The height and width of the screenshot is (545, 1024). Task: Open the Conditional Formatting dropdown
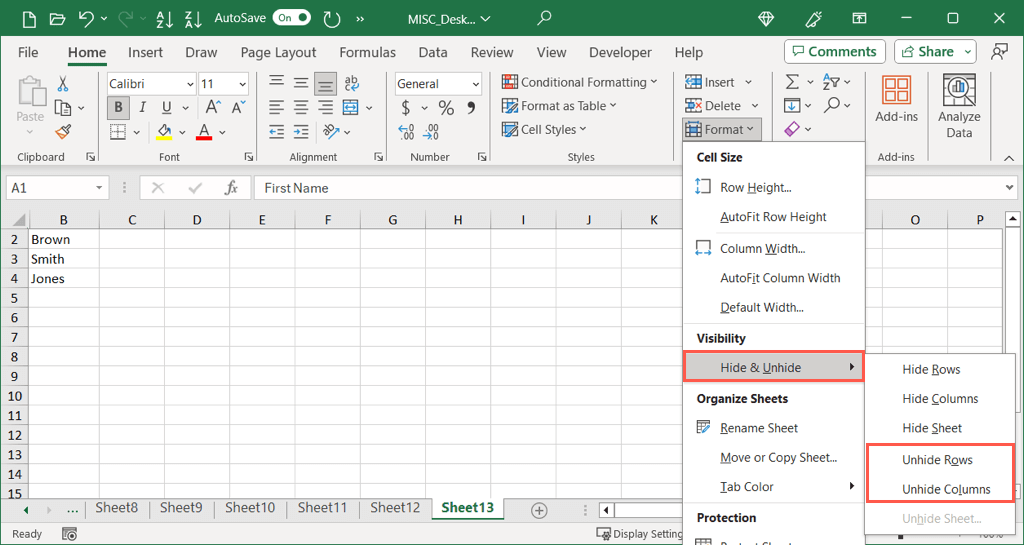pos(580,82)
